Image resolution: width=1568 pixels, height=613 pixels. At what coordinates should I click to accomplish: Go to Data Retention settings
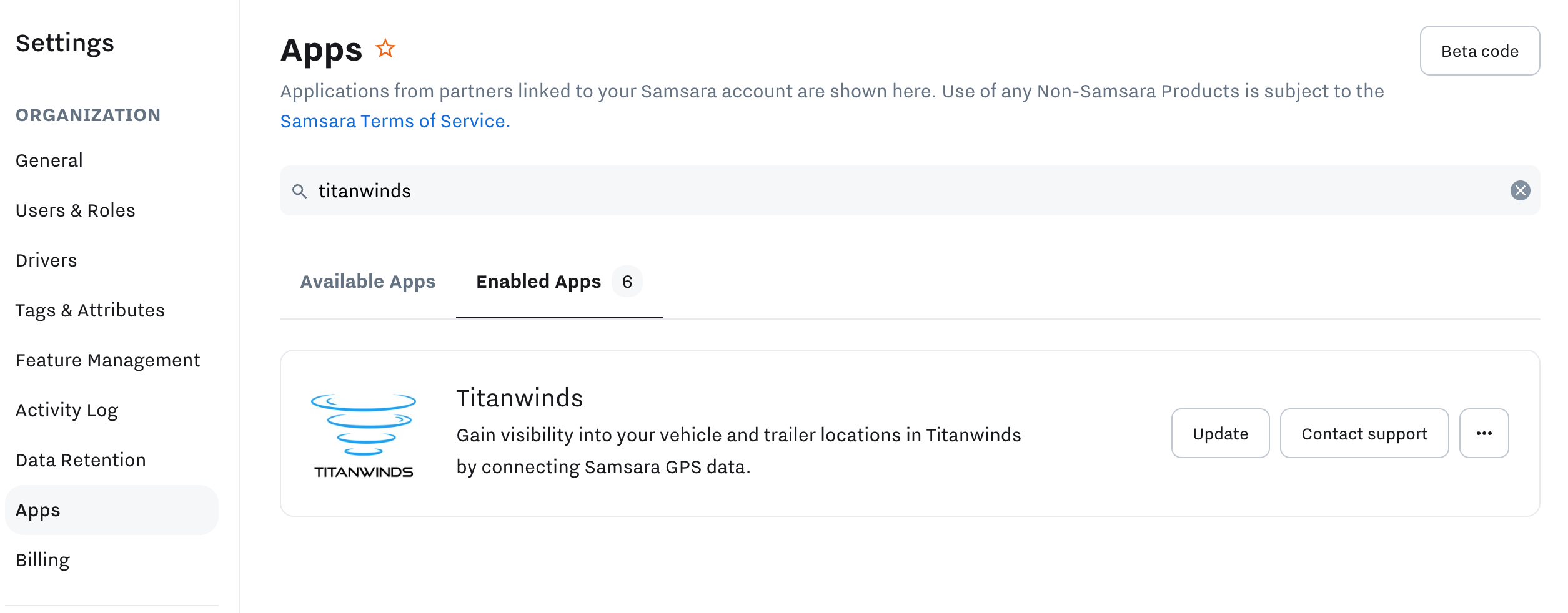coord(81,460)
